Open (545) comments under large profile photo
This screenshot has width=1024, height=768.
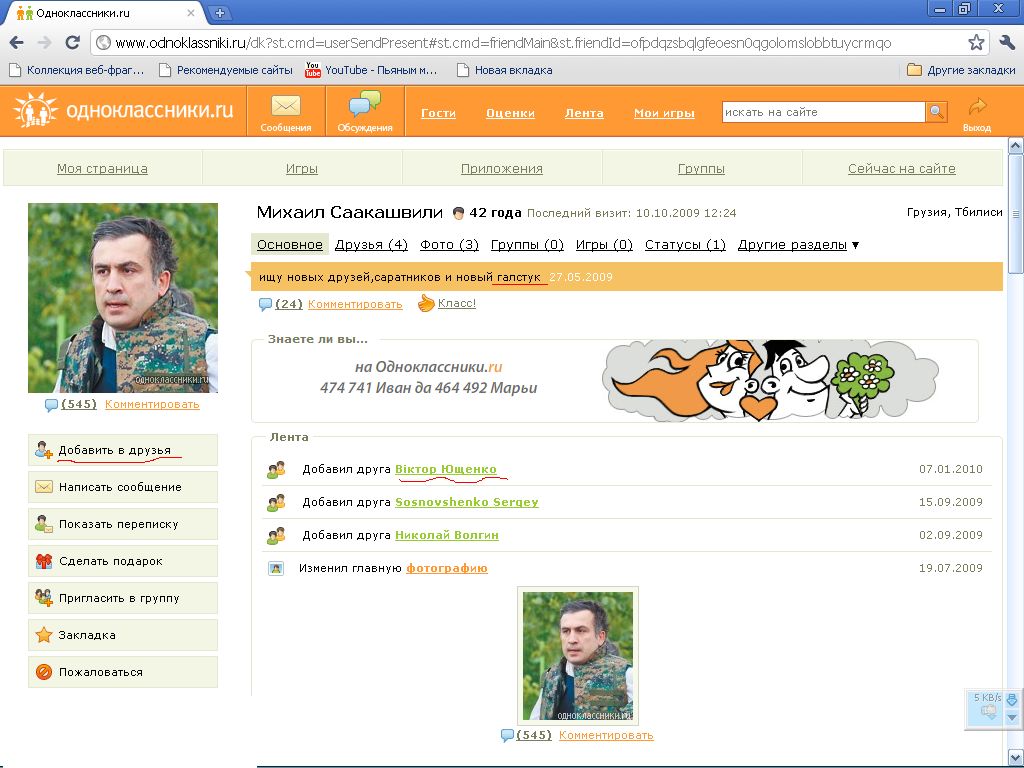tap(78, 404)
